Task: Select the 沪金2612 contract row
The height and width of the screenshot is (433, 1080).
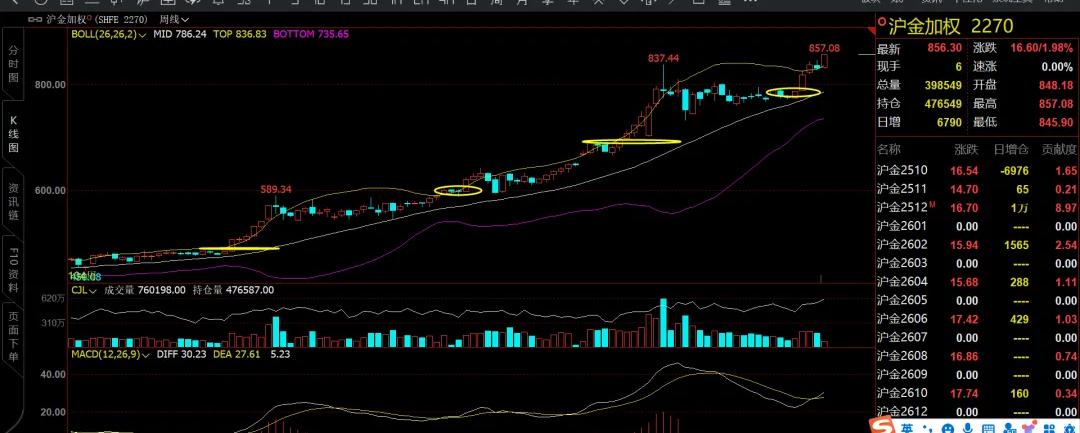Action: [978, 412]
